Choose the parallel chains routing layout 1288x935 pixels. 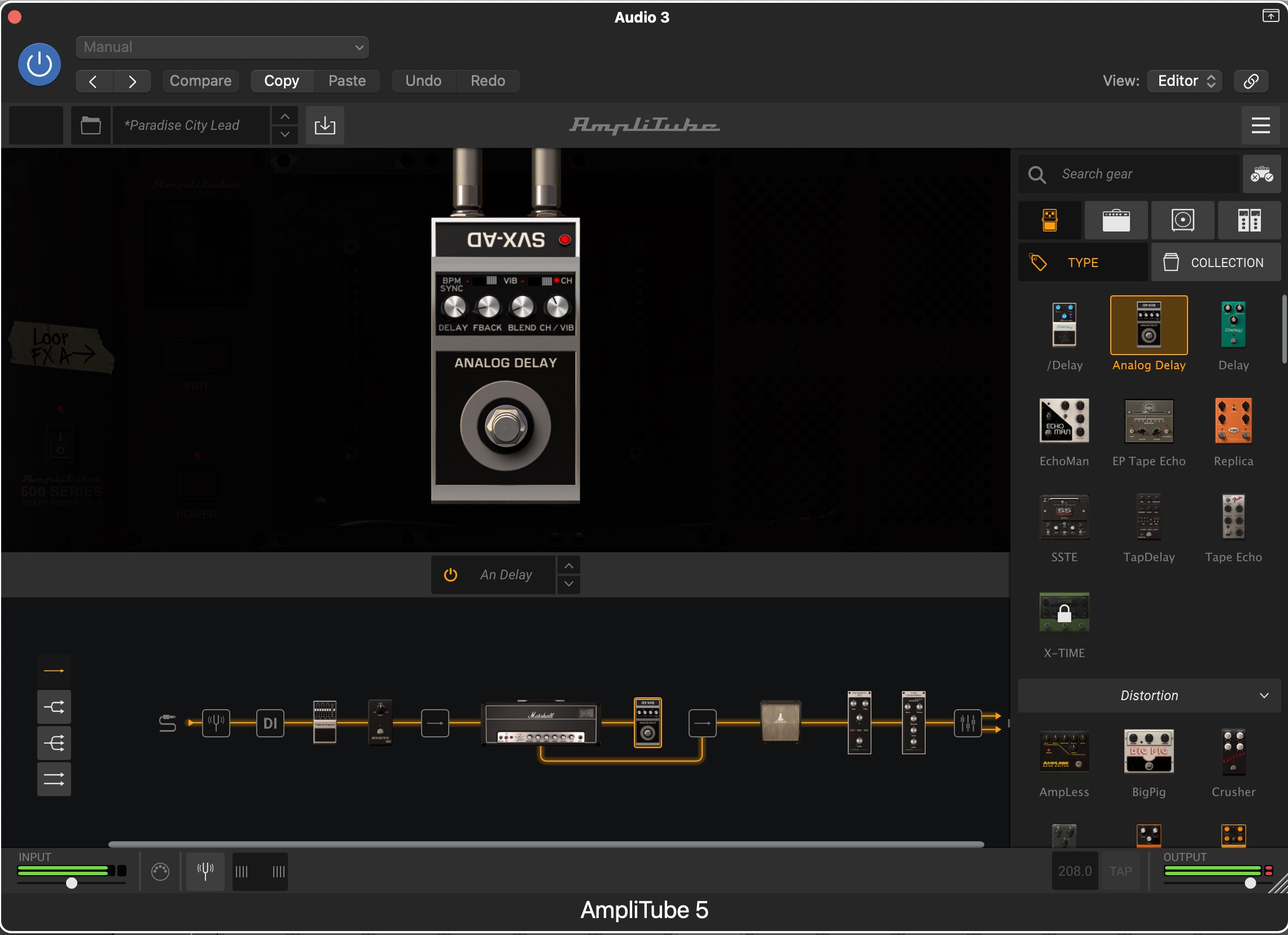pyautogui.click(x=54, y=779)
